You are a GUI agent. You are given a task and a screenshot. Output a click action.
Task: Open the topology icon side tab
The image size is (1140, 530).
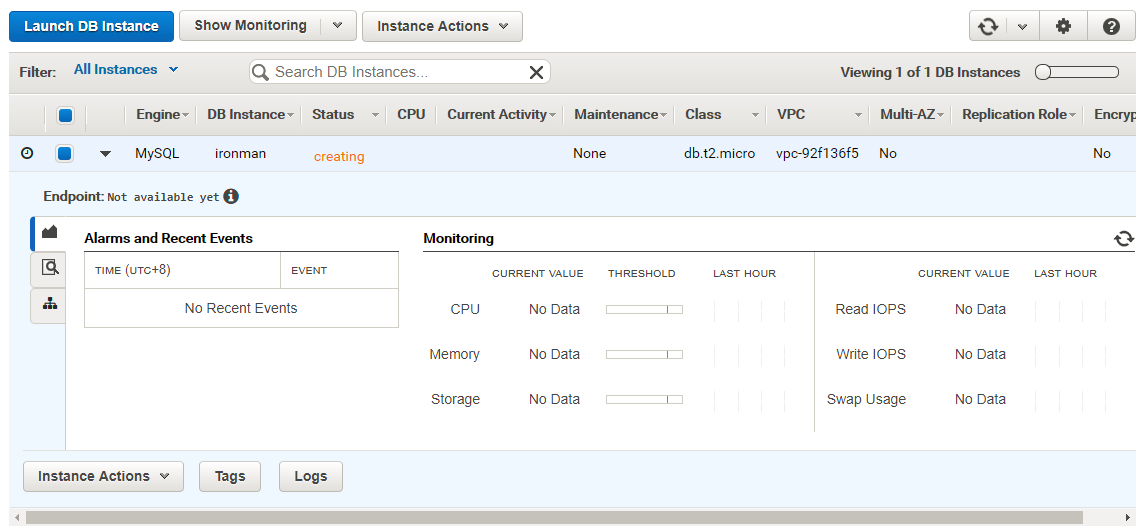point(49,305)
